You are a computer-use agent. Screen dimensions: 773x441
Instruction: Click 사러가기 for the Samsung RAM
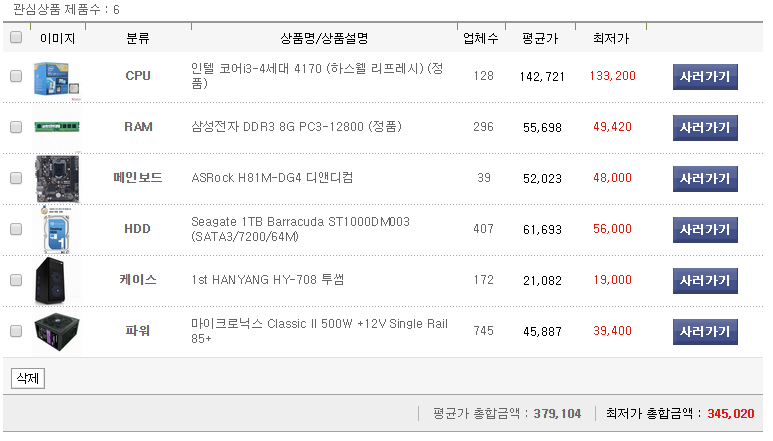click(705, 128)
